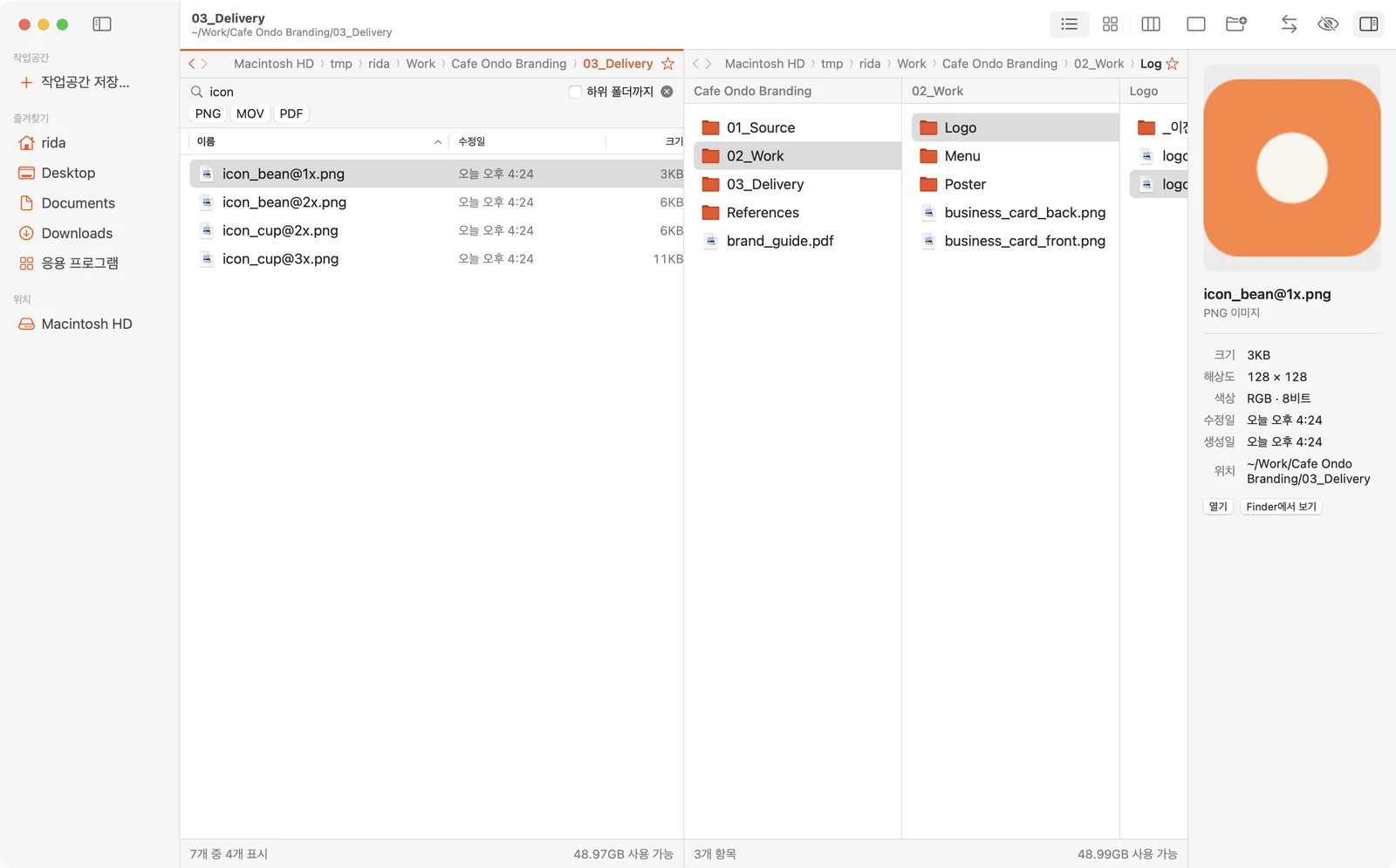1396x868 pixels.
Task: Filter by MOV file type
Action: pyautogui.click(x=250, y=113)
